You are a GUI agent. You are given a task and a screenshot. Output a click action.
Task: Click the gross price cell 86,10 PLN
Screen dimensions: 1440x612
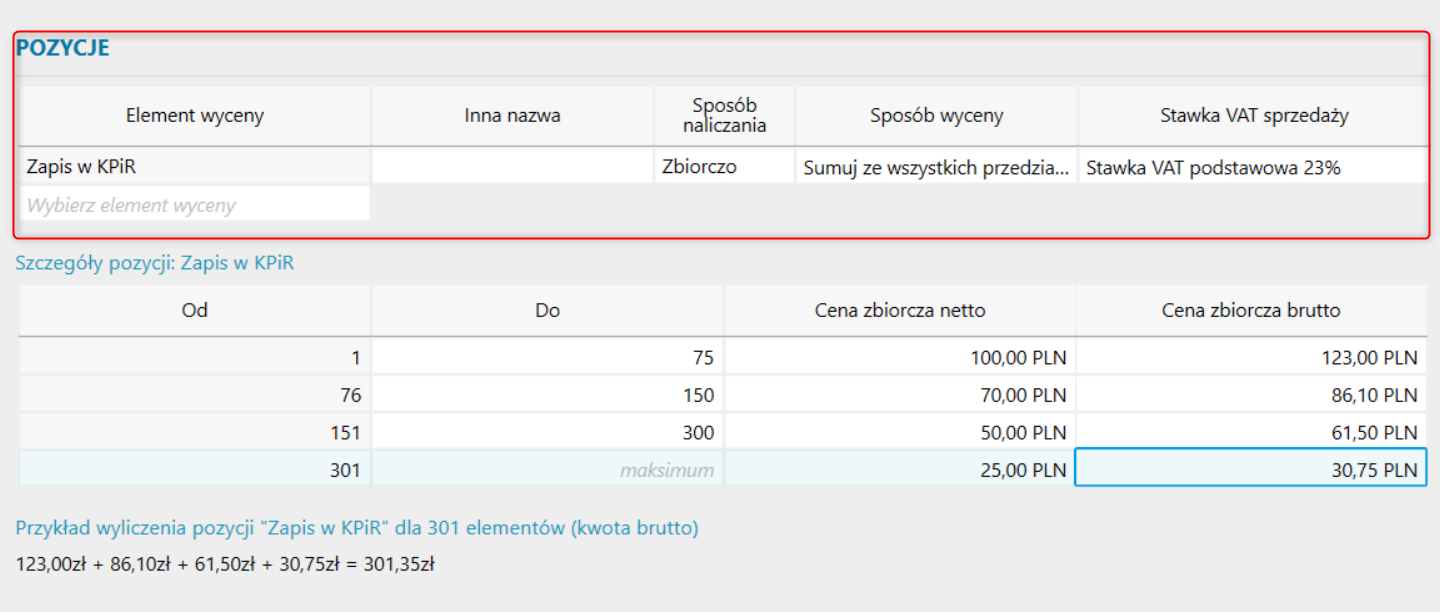click(1252, 394)
